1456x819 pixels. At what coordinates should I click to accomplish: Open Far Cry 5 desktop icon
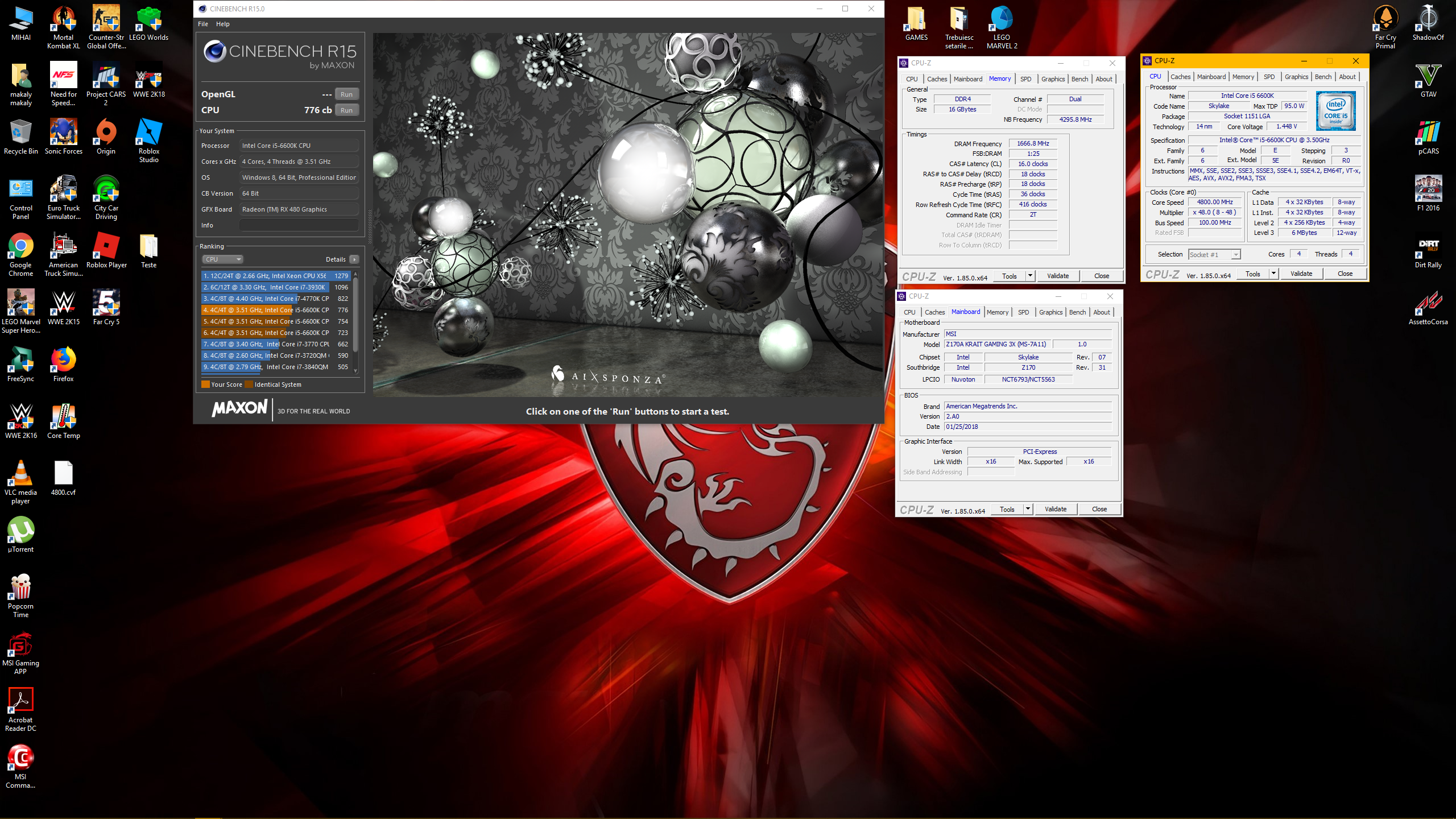pos(106,307)
